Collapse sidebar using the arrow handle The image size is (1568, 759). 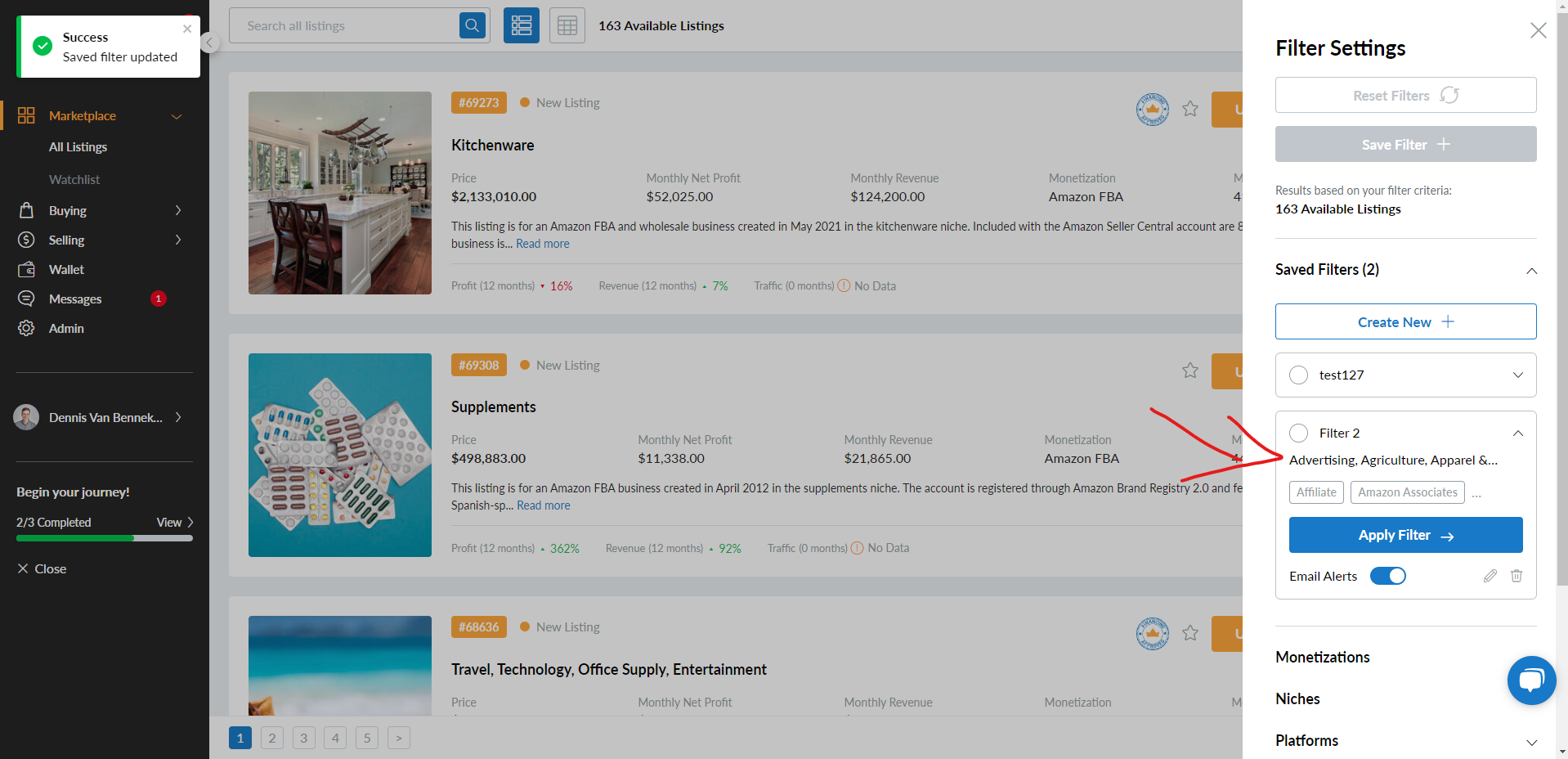[x=210, y=43]
